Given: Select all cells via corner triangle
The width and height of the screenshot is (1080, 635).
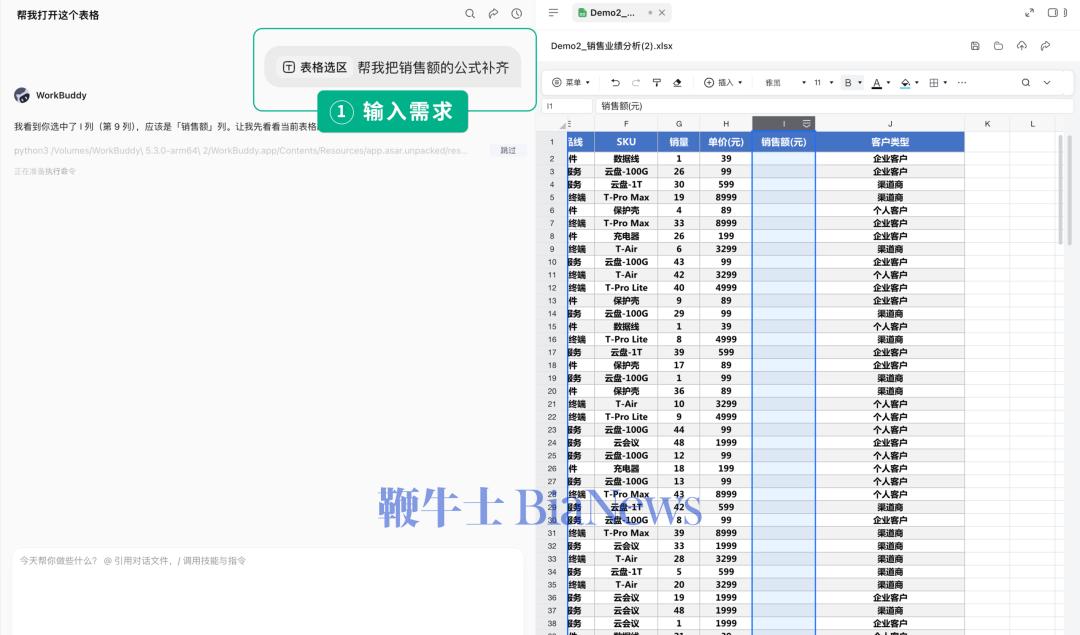Looking at the screenshot, I should [x=563, y=125].
